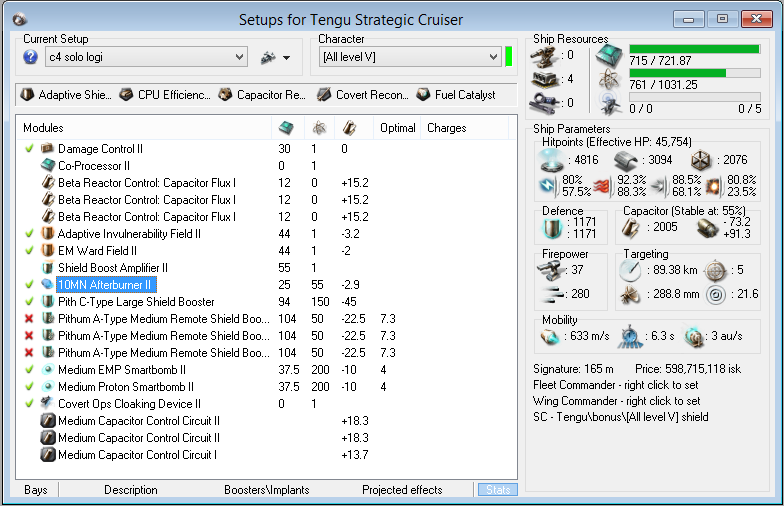Open the Boosters\Implants tab
This screenshot has height=506, width=784.
[x=266, y=490]
